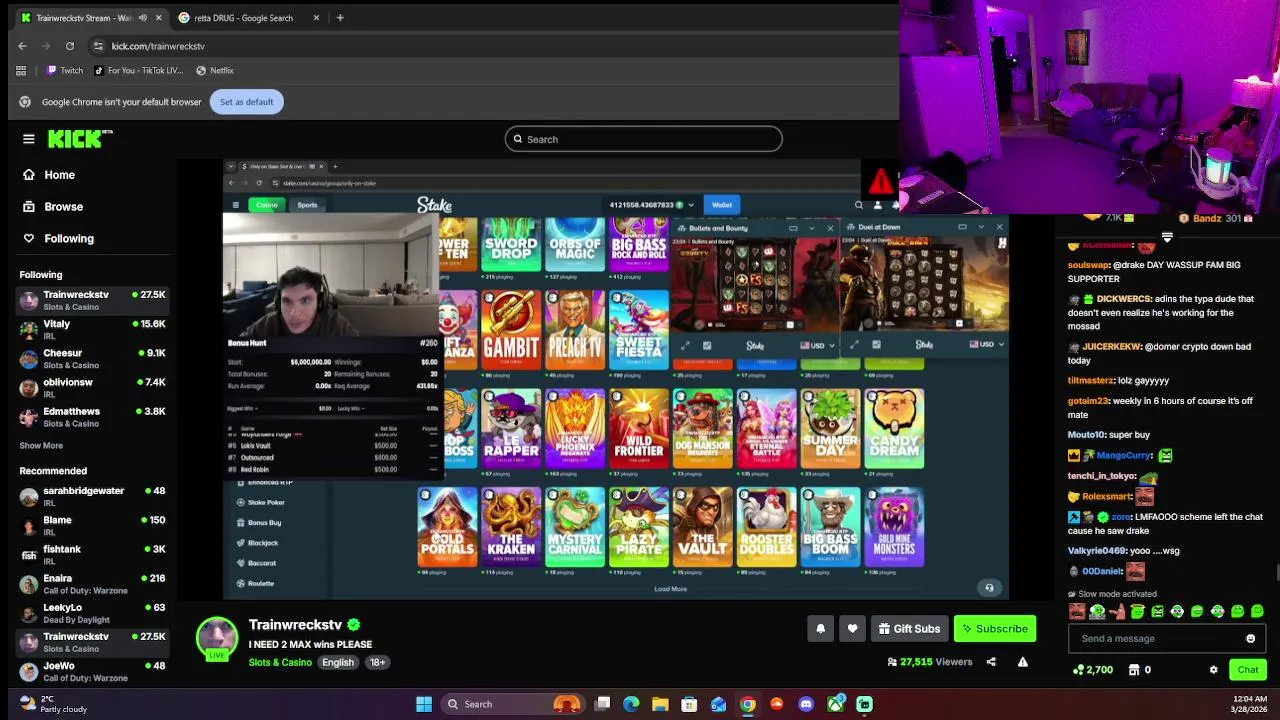Open fishtank recommended channel
This screenshot has height=720, width=1280.
92,554
